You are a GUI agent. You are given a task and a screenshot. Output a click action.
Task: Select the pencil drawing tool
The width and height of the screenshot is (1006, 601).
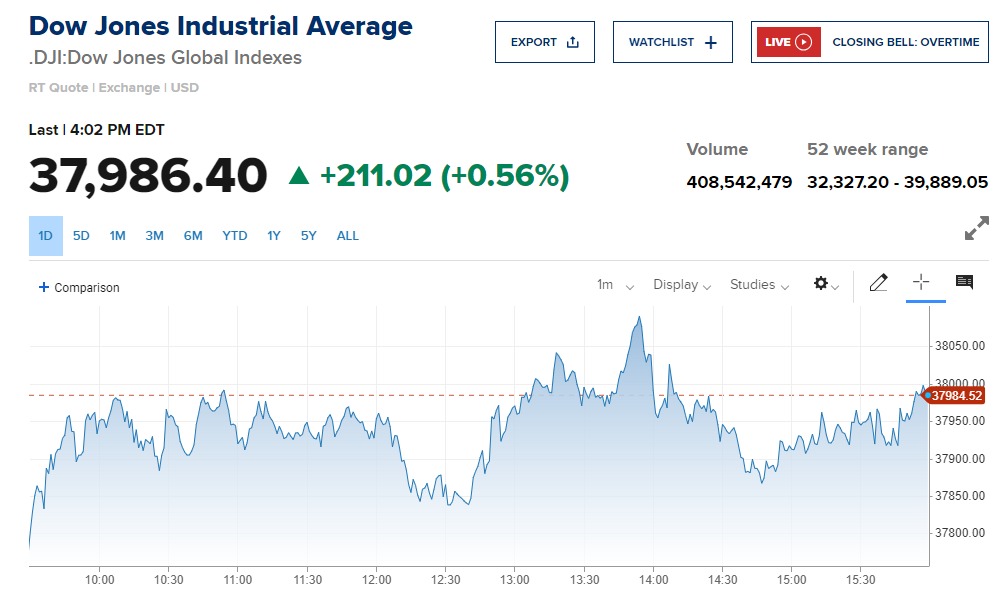(x=878, y=283)
